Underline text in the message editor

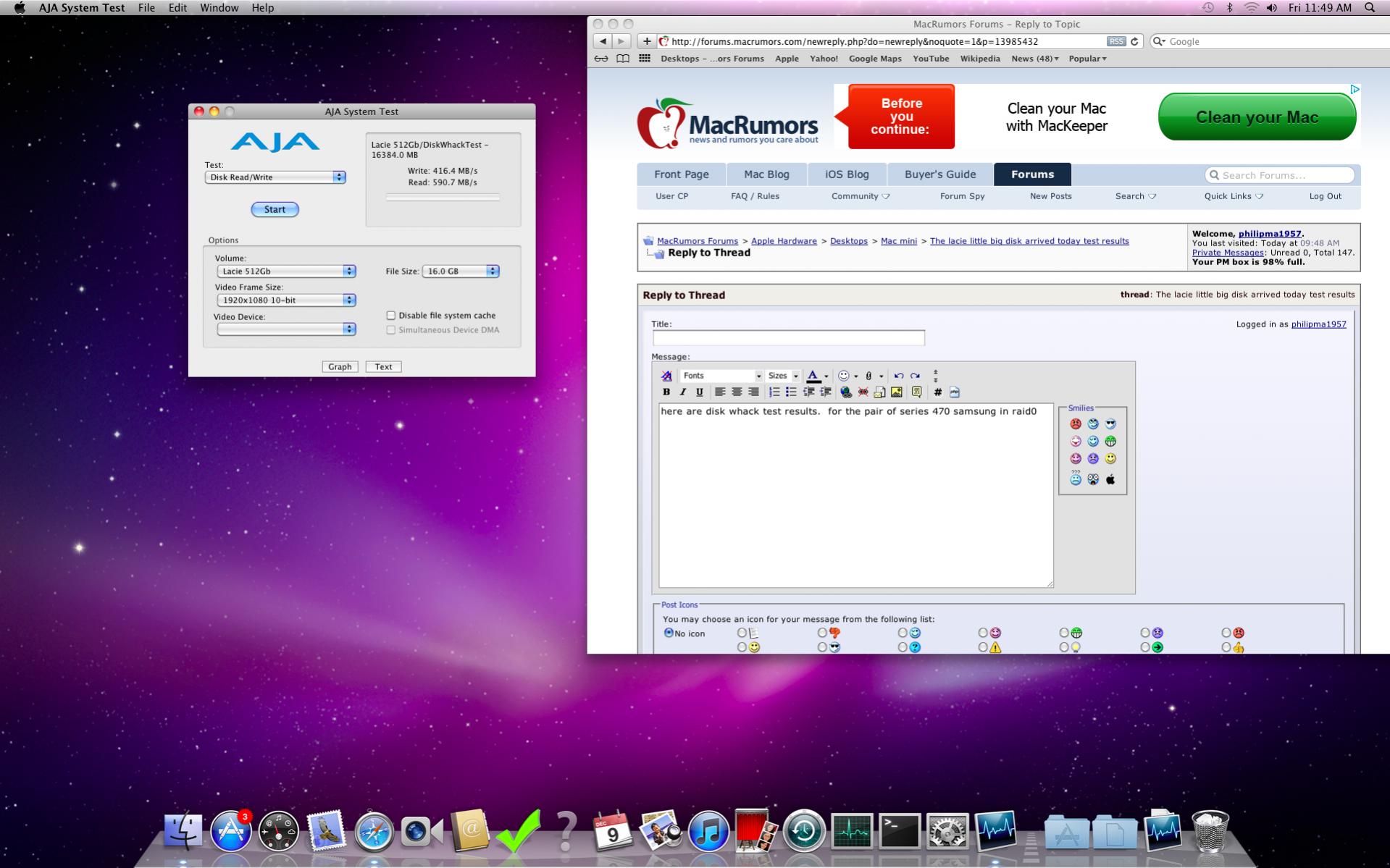tap(699, 392)
